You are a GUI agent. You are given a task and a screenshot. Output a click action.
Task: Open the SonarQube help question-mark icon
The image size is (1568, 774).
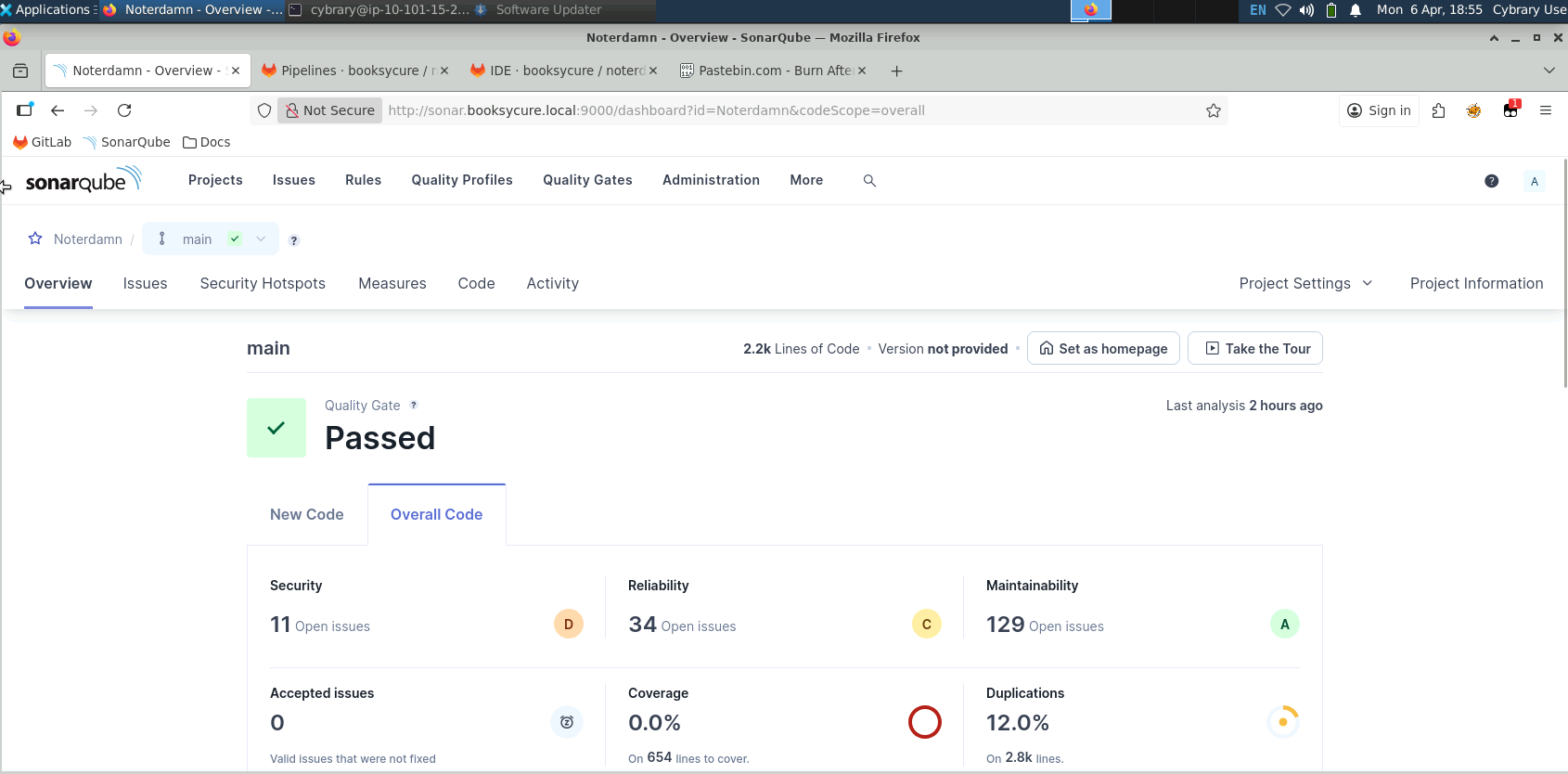1491,181
